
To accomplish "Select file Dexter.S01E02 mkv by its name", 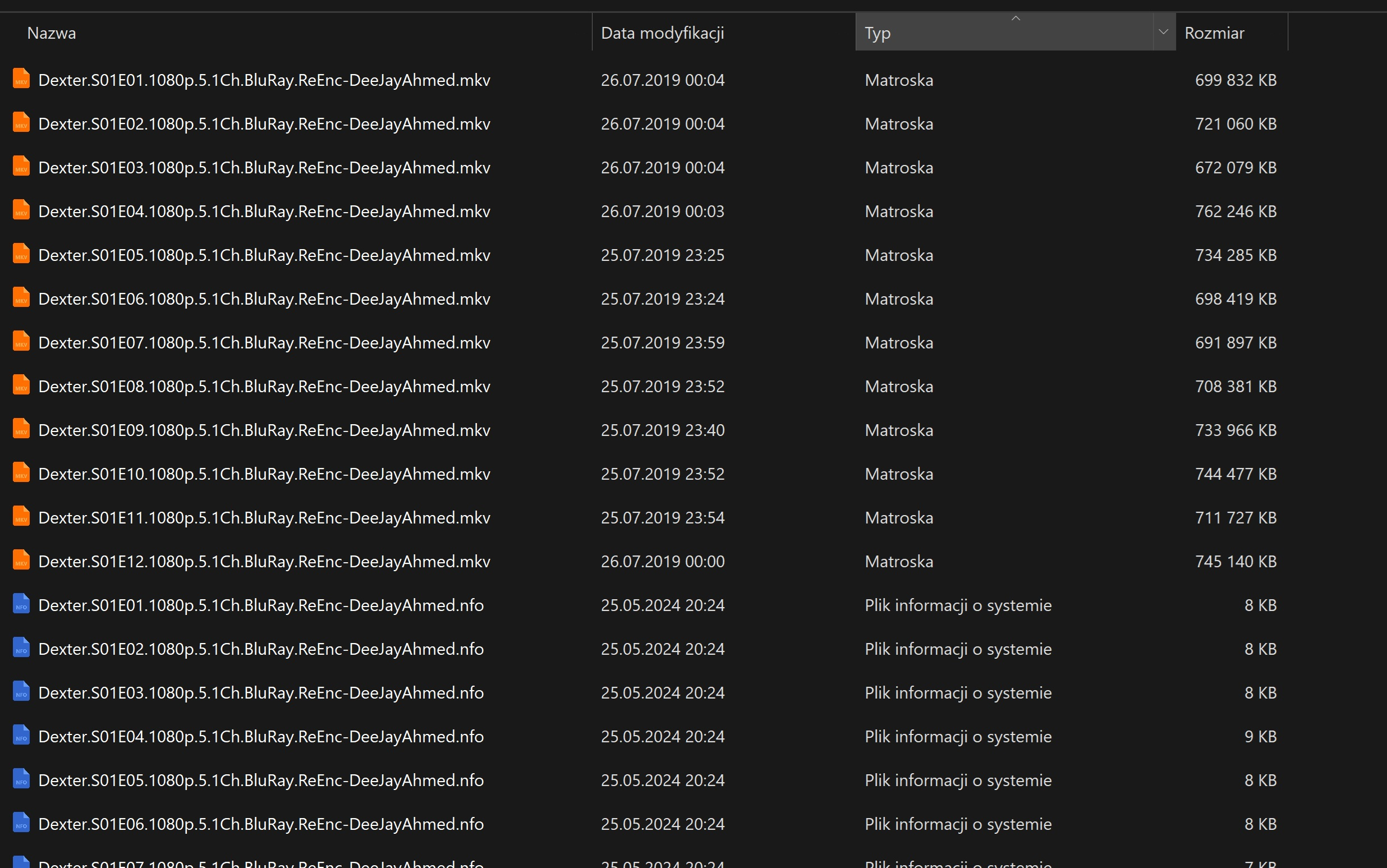I will point(264,124).
